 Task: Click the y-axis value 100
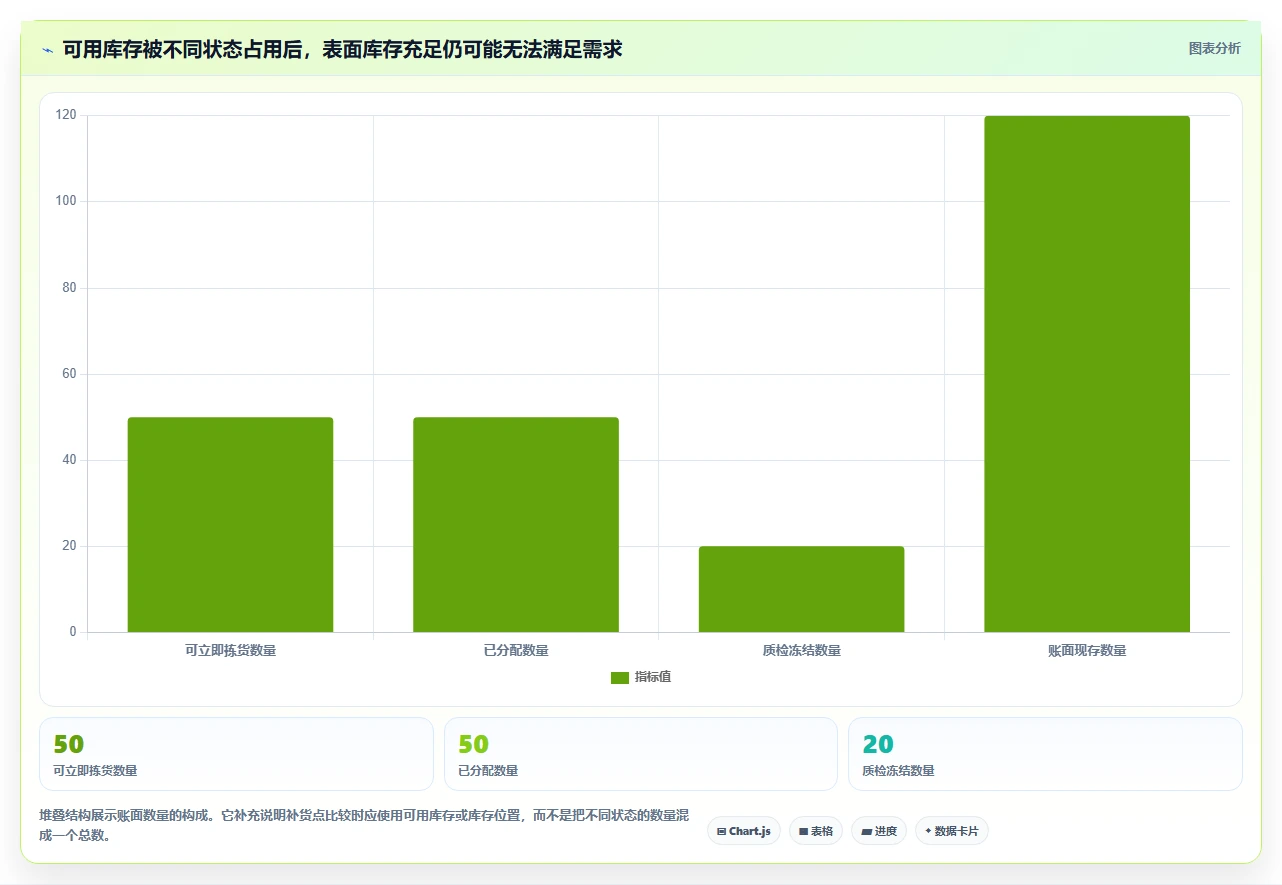click(x=66, y=201)
